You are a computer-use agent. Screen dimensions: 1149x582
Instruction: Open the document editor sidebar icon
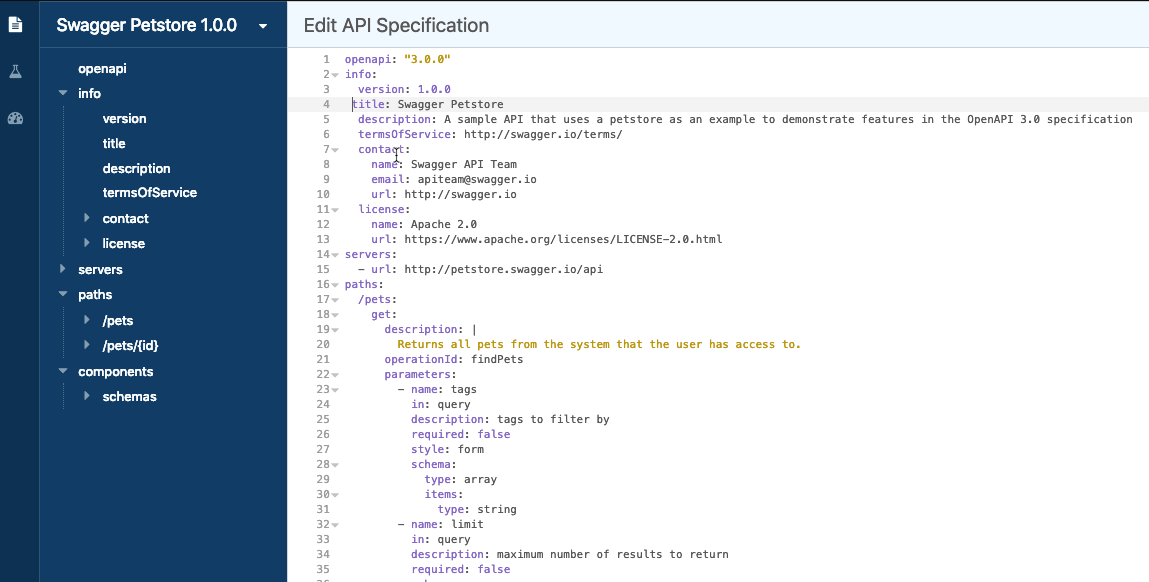click(x=15, y=24)
